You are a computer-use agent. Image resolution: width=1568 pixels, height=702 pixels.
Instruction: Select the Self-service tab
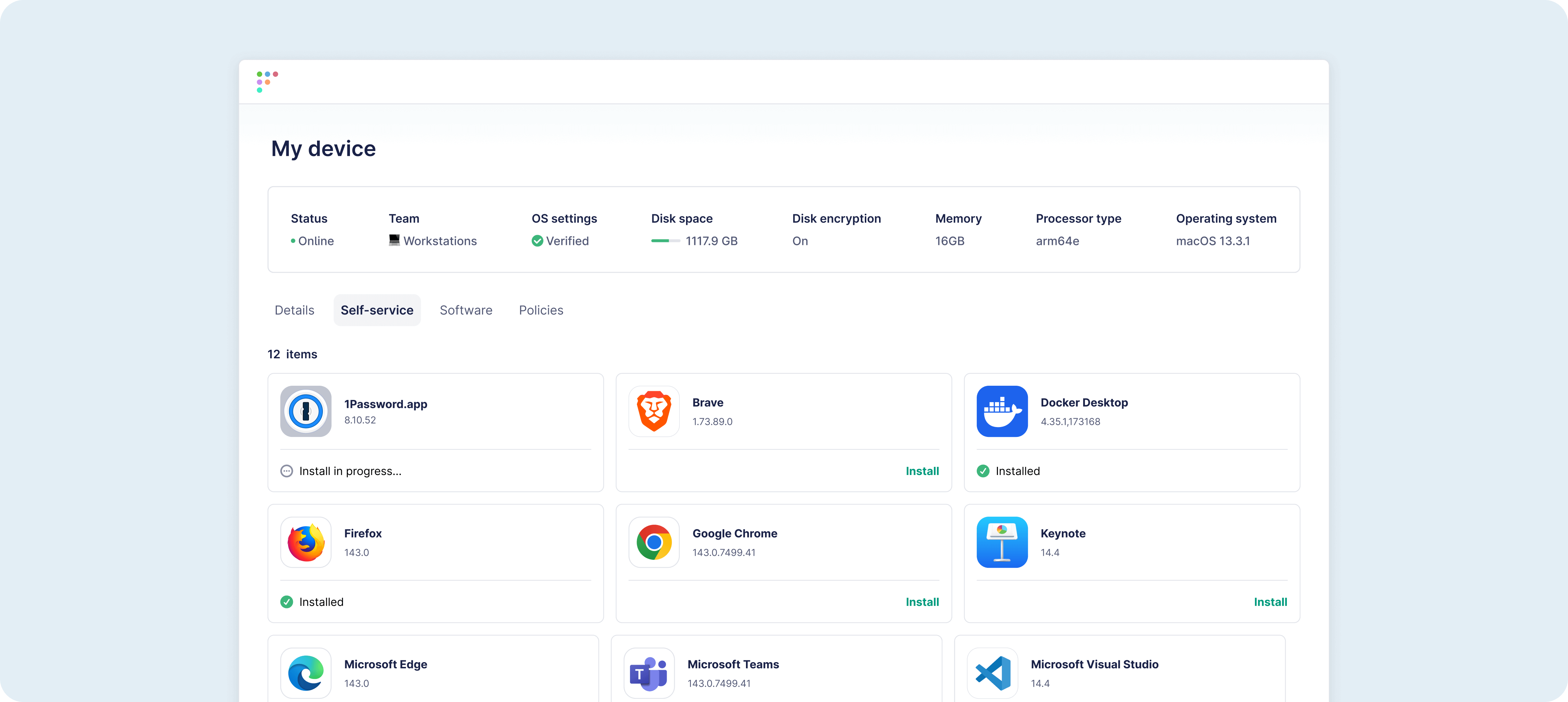click(377, 310)
